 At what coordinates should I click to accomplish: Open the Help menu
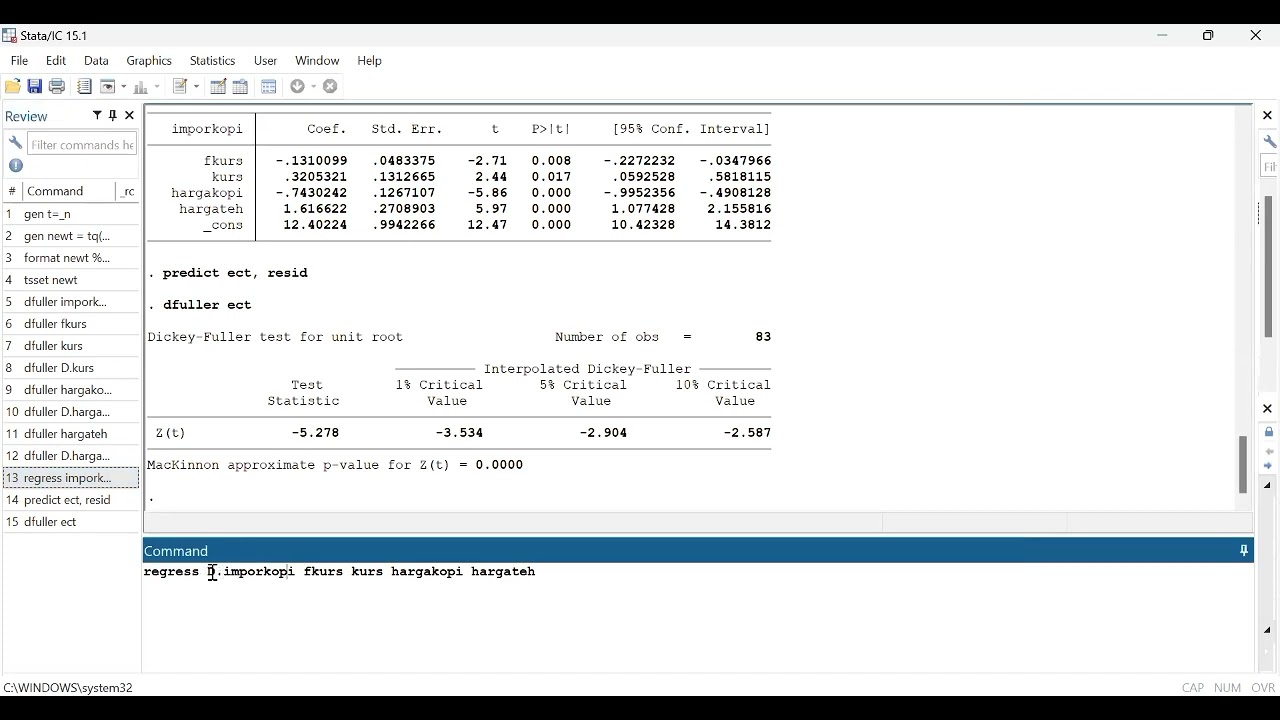tap(370, 61)
